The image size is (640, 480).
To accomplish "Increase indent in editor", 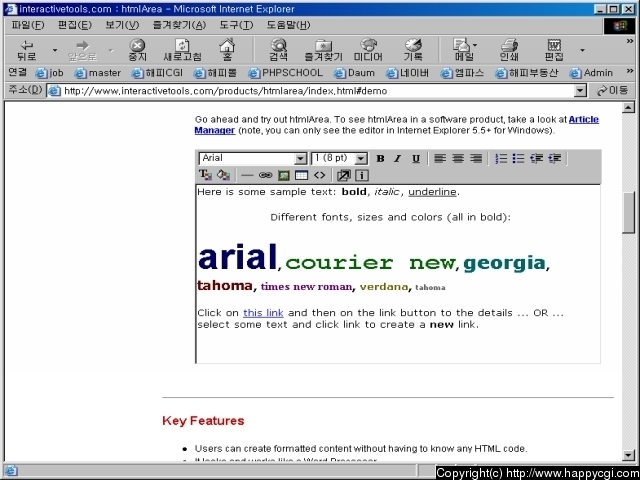I will point(554,159).
